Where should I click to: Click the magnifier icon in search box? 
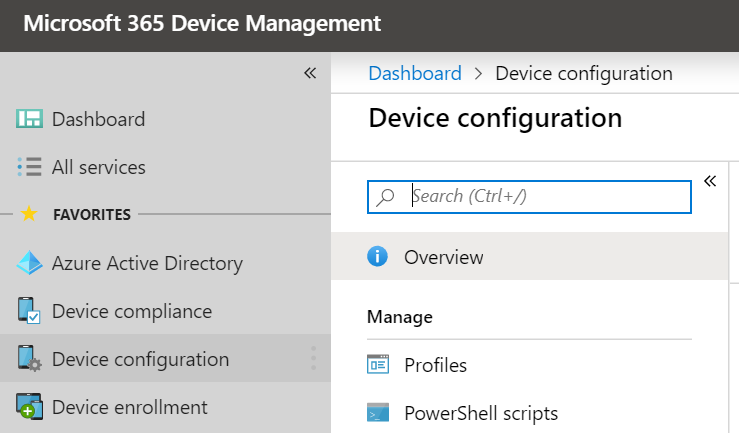click(385, 197)
